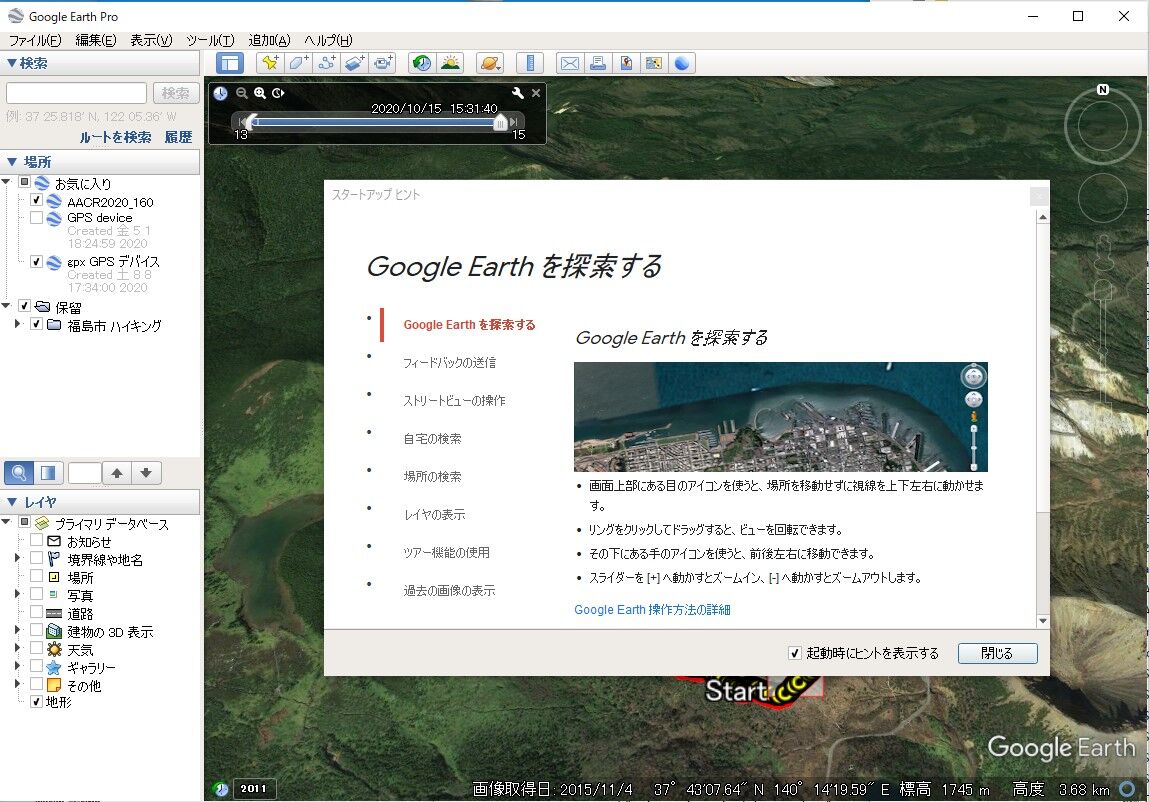Check the GPS device checkbox
This screenshot has height=802, width=1149.
point(36,217)
